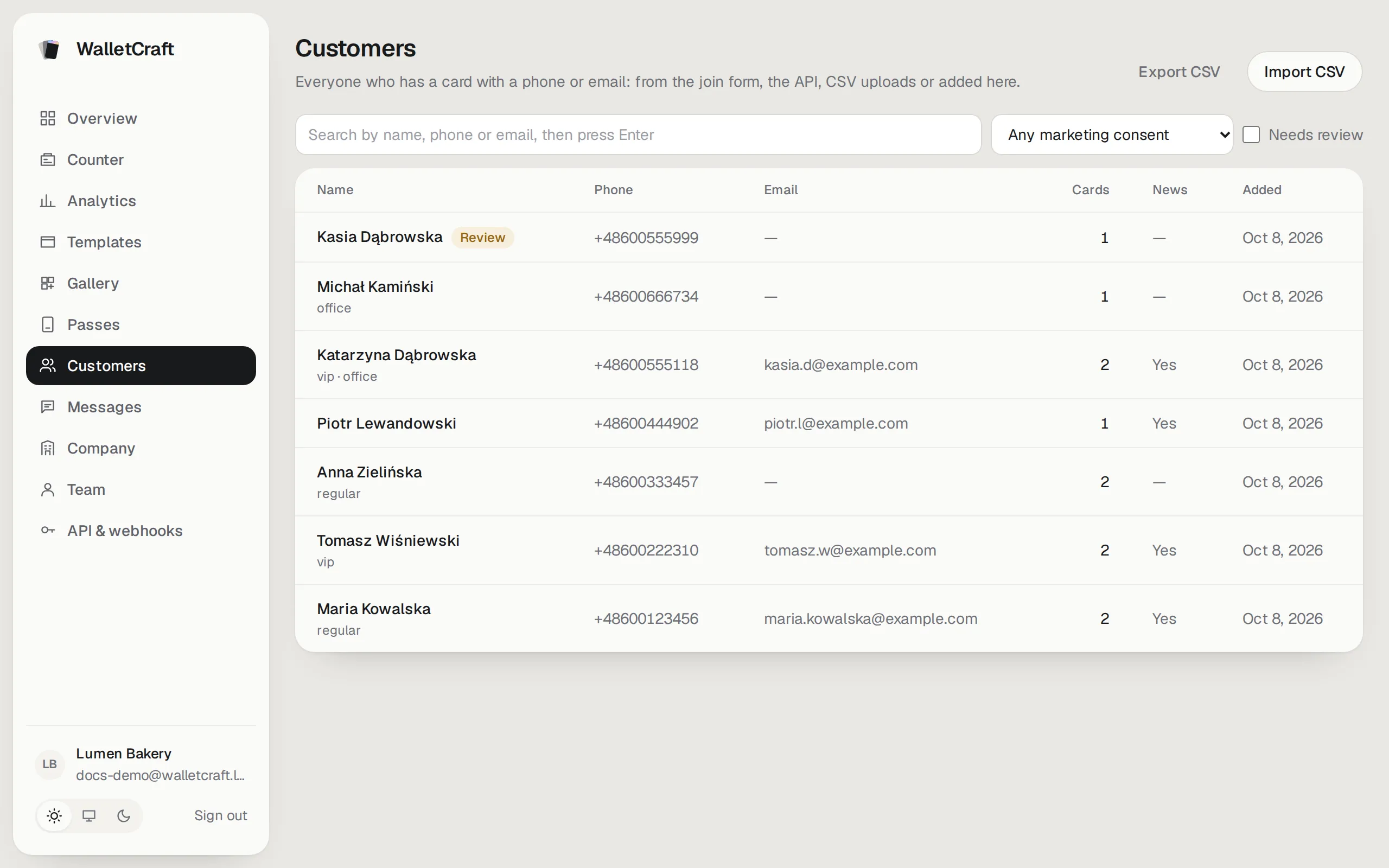Viewport: 1389px width, 868px height.
Task: Open the Company settings page
Action: tap(141, 448)
